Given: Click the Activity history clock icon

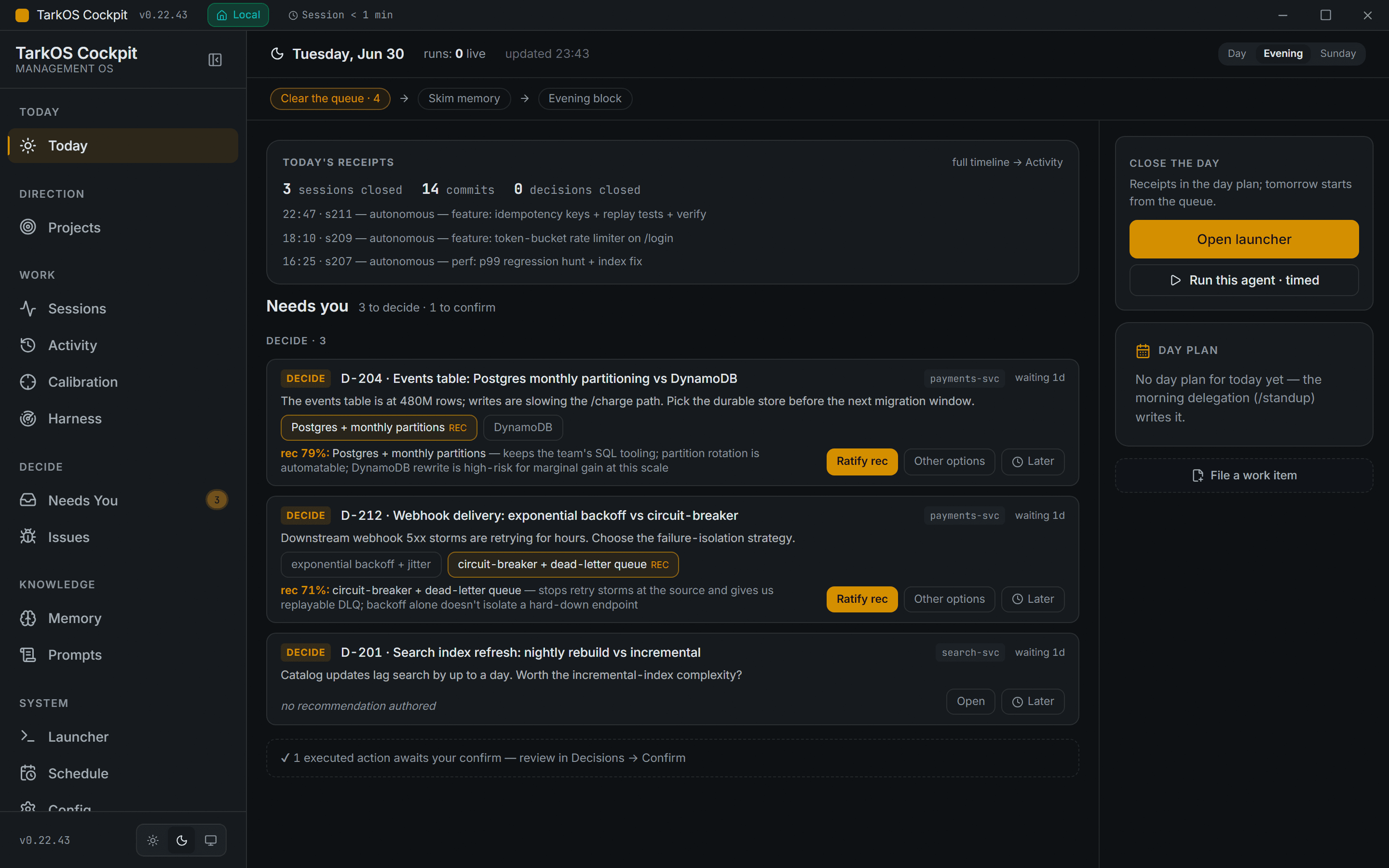Looking at the screenshot, I should click(28, 345).
